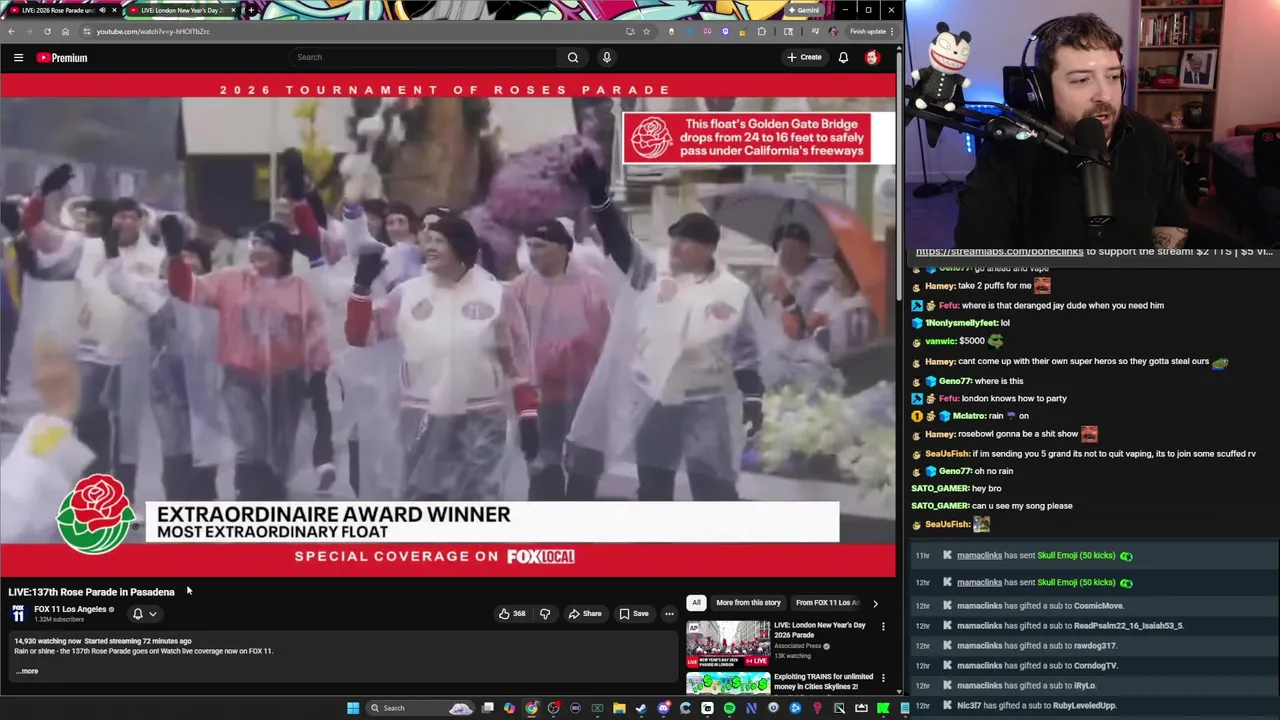This screenshot has width=1280, height=720.
Task: Like the Rose Parade video
Action: pos(512,614)
